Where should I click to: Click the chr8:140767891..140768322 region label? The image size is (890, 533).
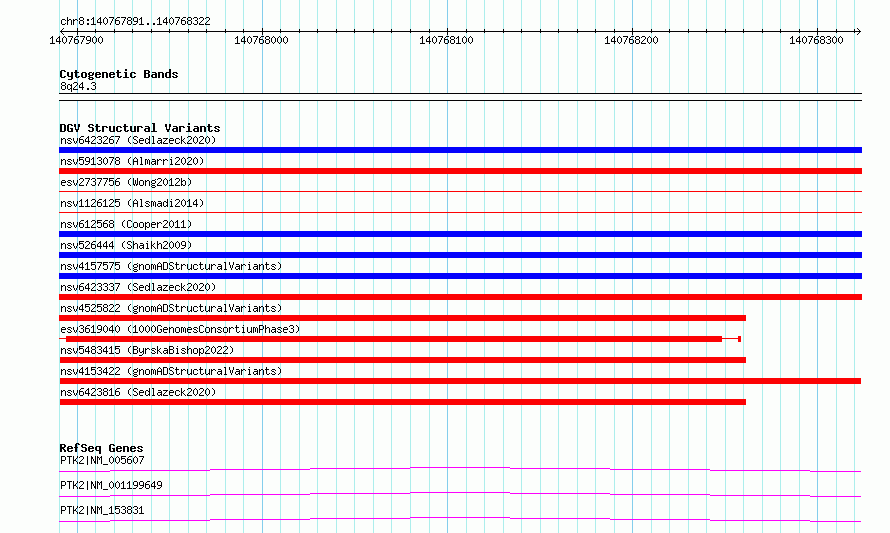click(x=135, y=21)
